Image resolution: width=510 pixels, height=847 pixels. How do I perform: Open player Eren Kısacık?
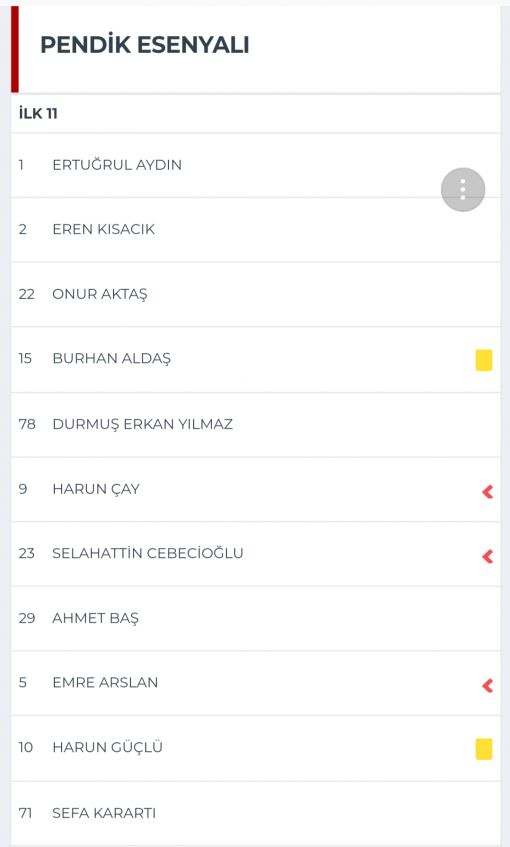tap(255, 230)
